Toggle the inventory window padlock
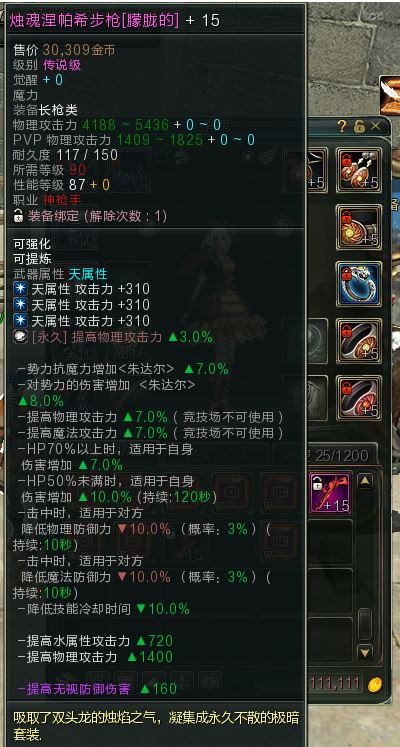 (360, 126)
